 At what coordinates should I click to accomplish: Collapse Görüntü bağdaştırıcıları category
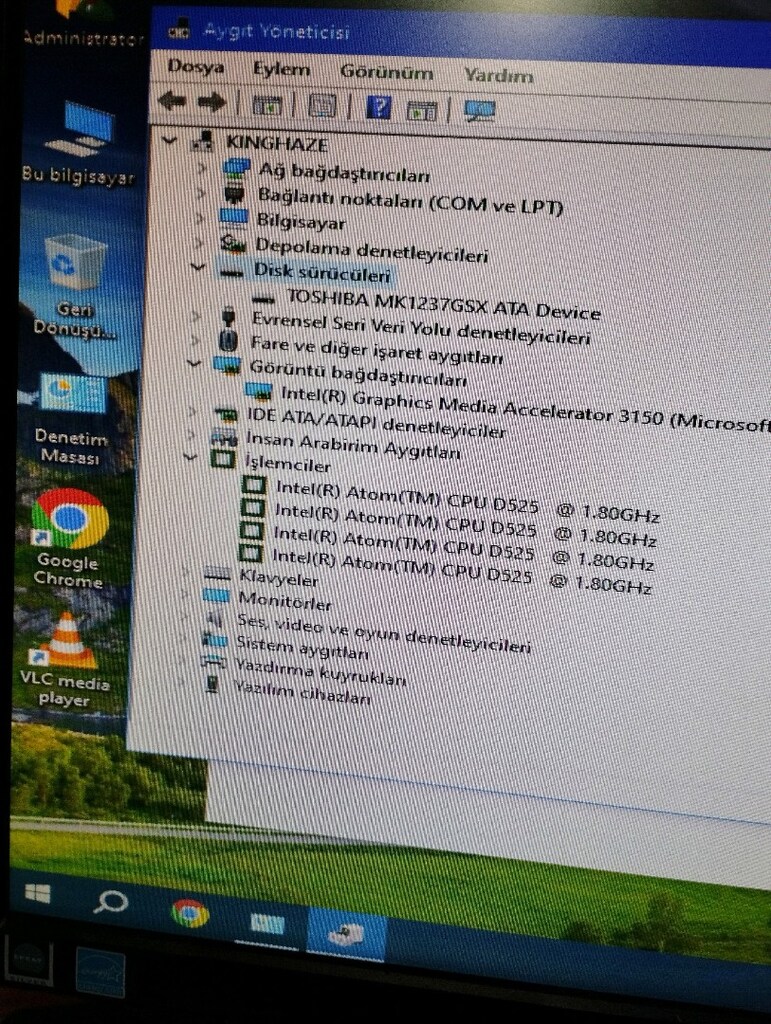pyautogui.click(x=193, y=363)
